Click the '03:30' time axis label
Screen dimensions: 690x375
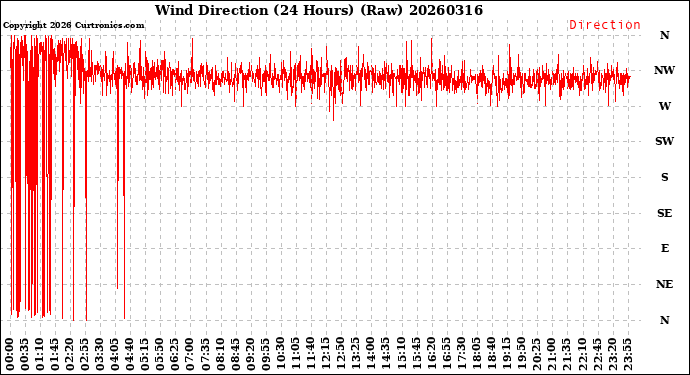(x=100, y=354)
